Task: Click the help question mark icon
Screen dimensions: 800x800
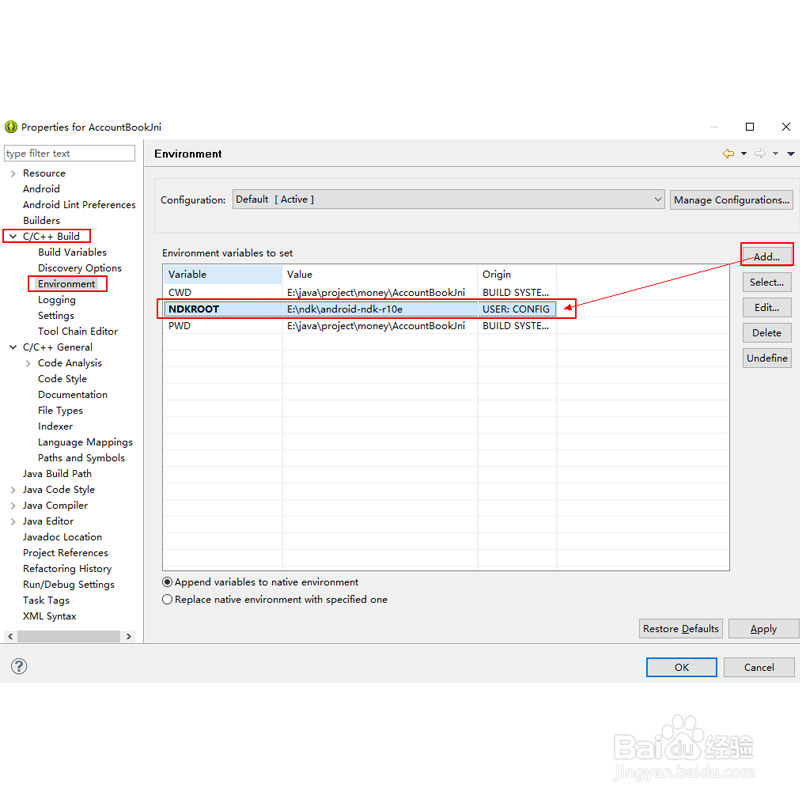Action: coord(19,666)
